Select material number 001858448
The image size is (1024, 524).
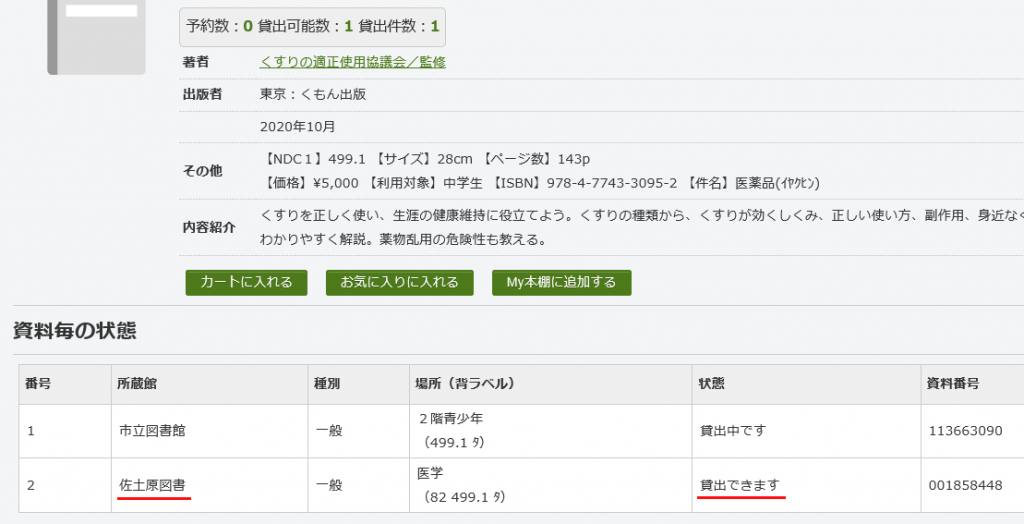point(965,485)
